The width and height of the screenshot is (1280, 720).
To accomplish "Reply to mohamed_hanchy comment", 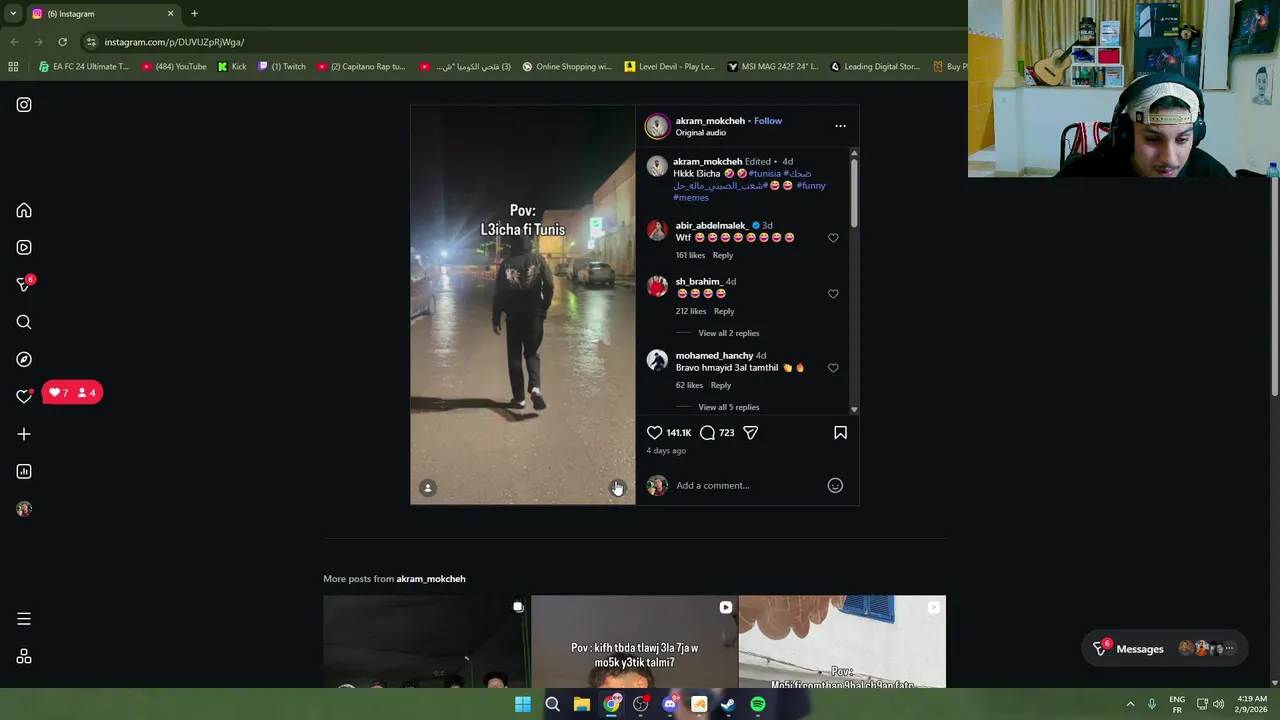I will coord(720,385).
